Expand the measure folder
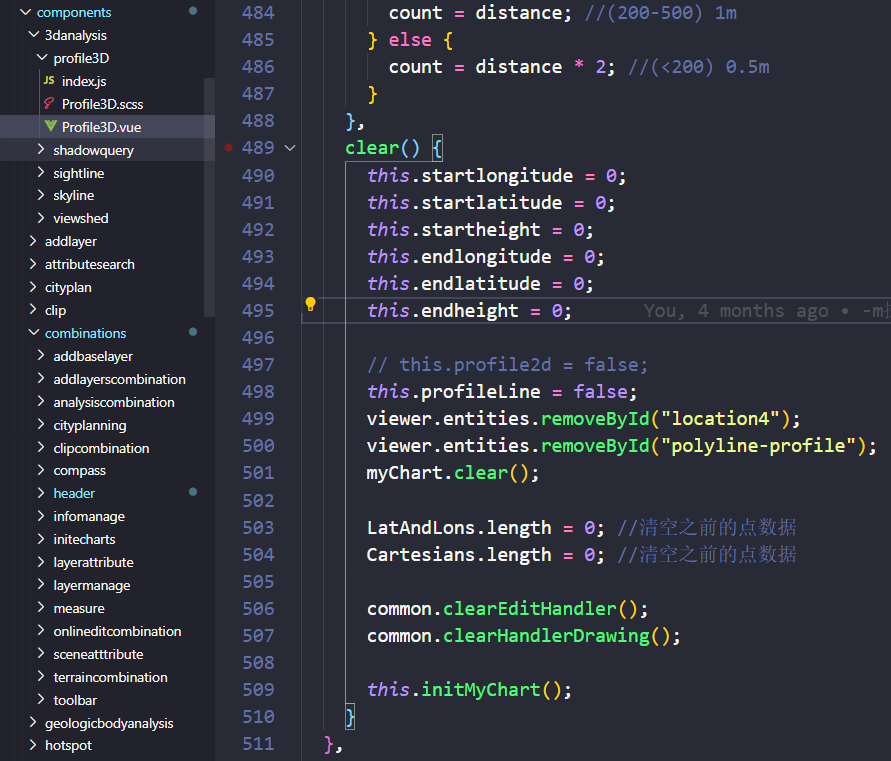 click(x=41, y=608)
